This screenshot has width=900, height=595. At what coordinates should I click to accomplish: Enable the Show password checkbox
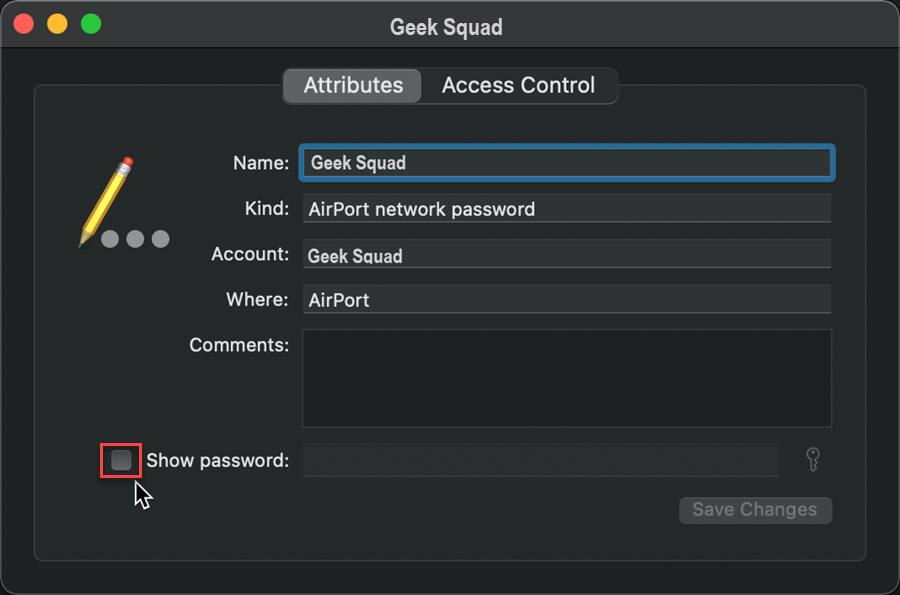121,460
